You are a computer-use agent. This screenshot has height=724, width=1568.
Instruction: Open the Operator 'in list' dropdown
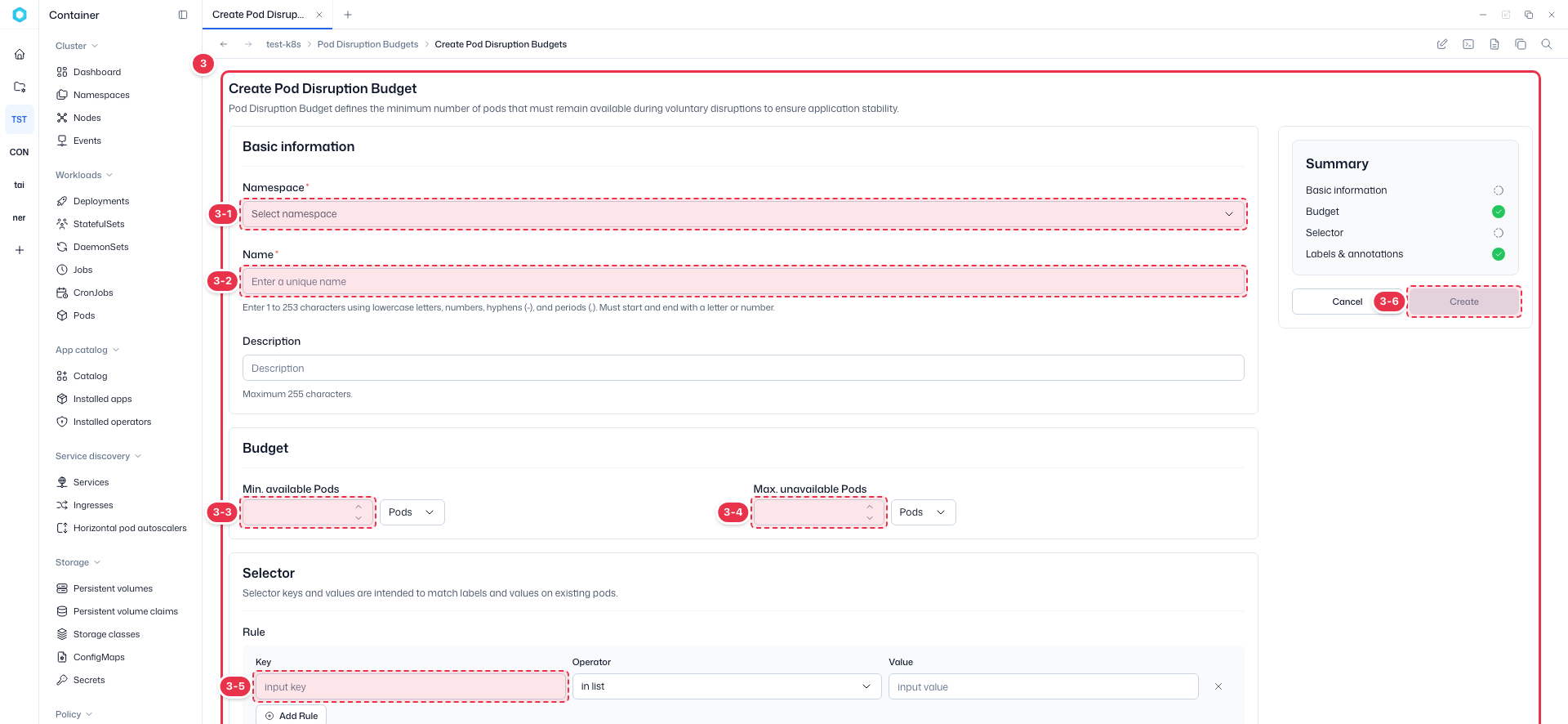pos(727,686)
